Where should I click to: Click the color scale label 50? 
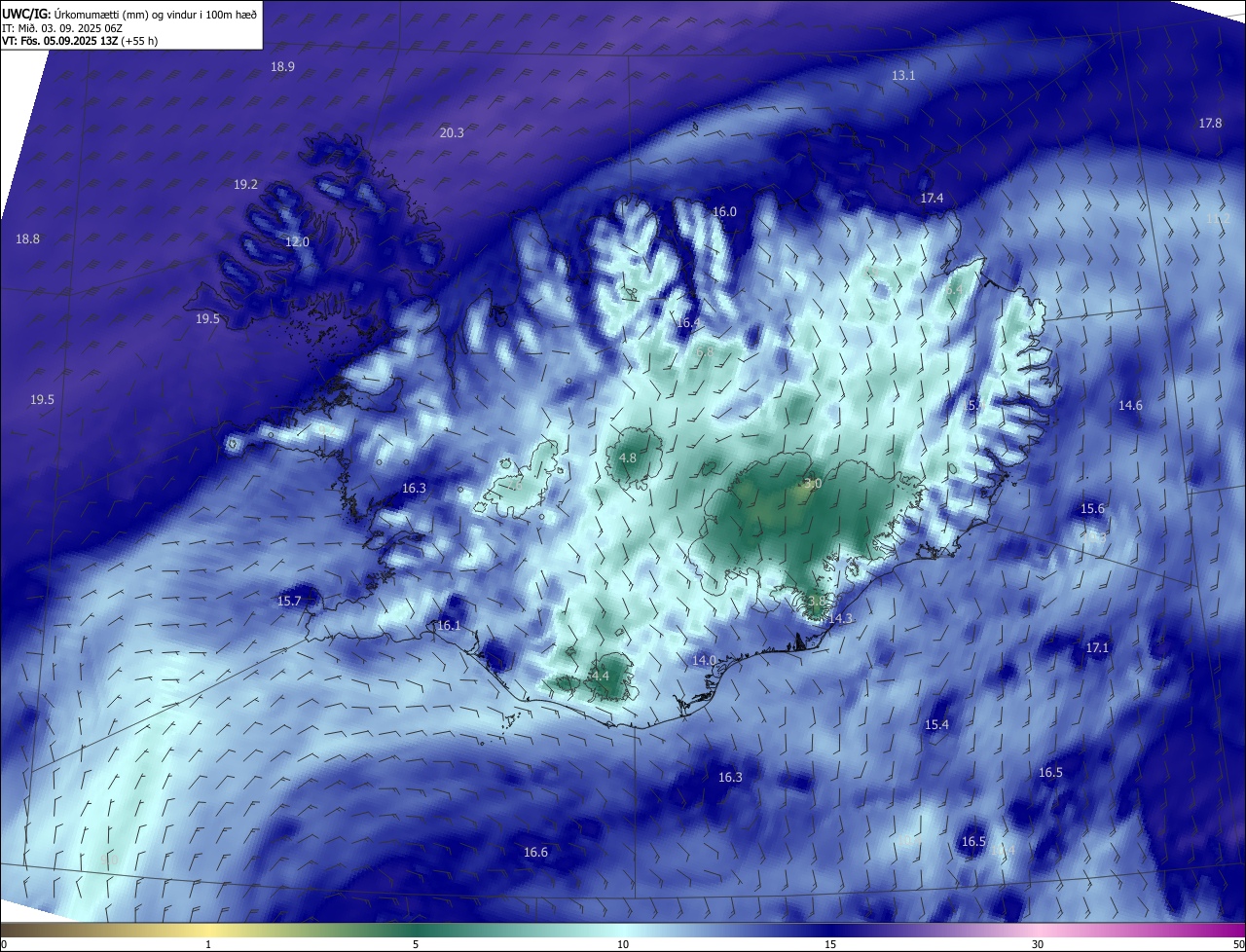1237,944
